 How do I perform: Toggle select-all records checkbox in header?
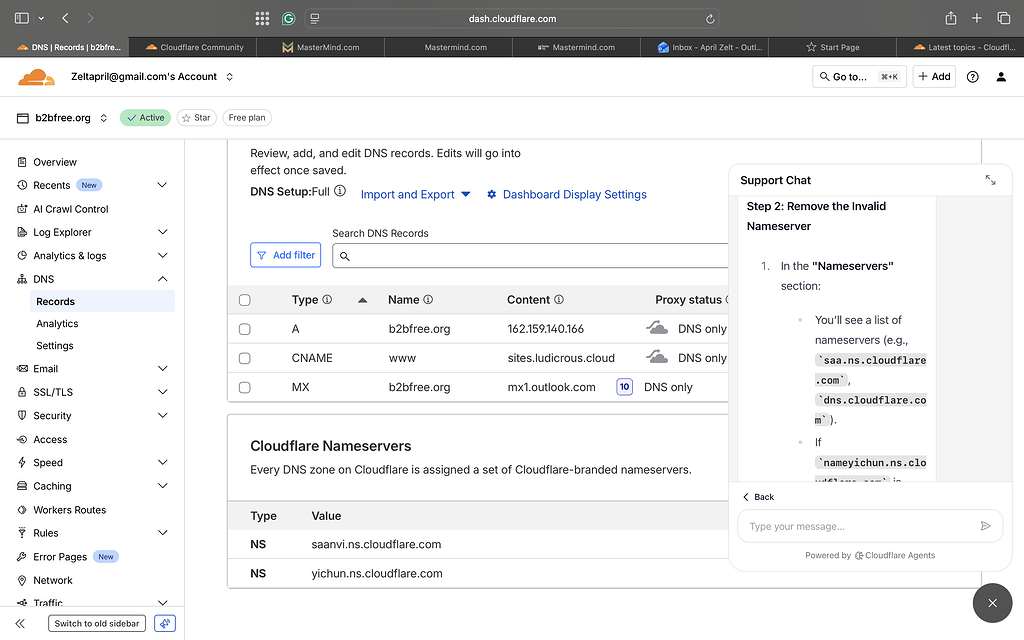coord(244,300)
